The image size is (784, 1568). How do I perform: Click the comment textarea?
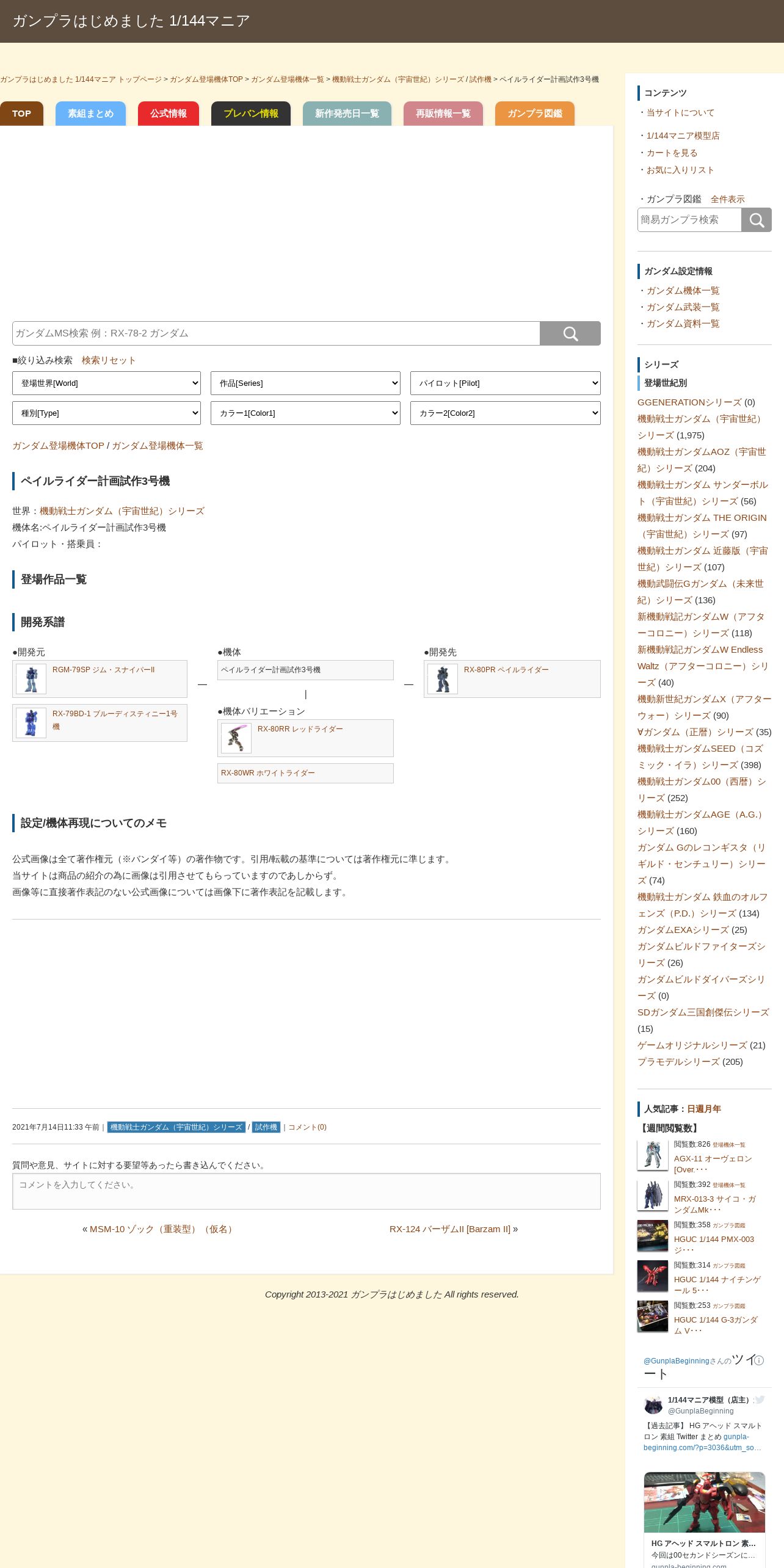pos(307,1191)
